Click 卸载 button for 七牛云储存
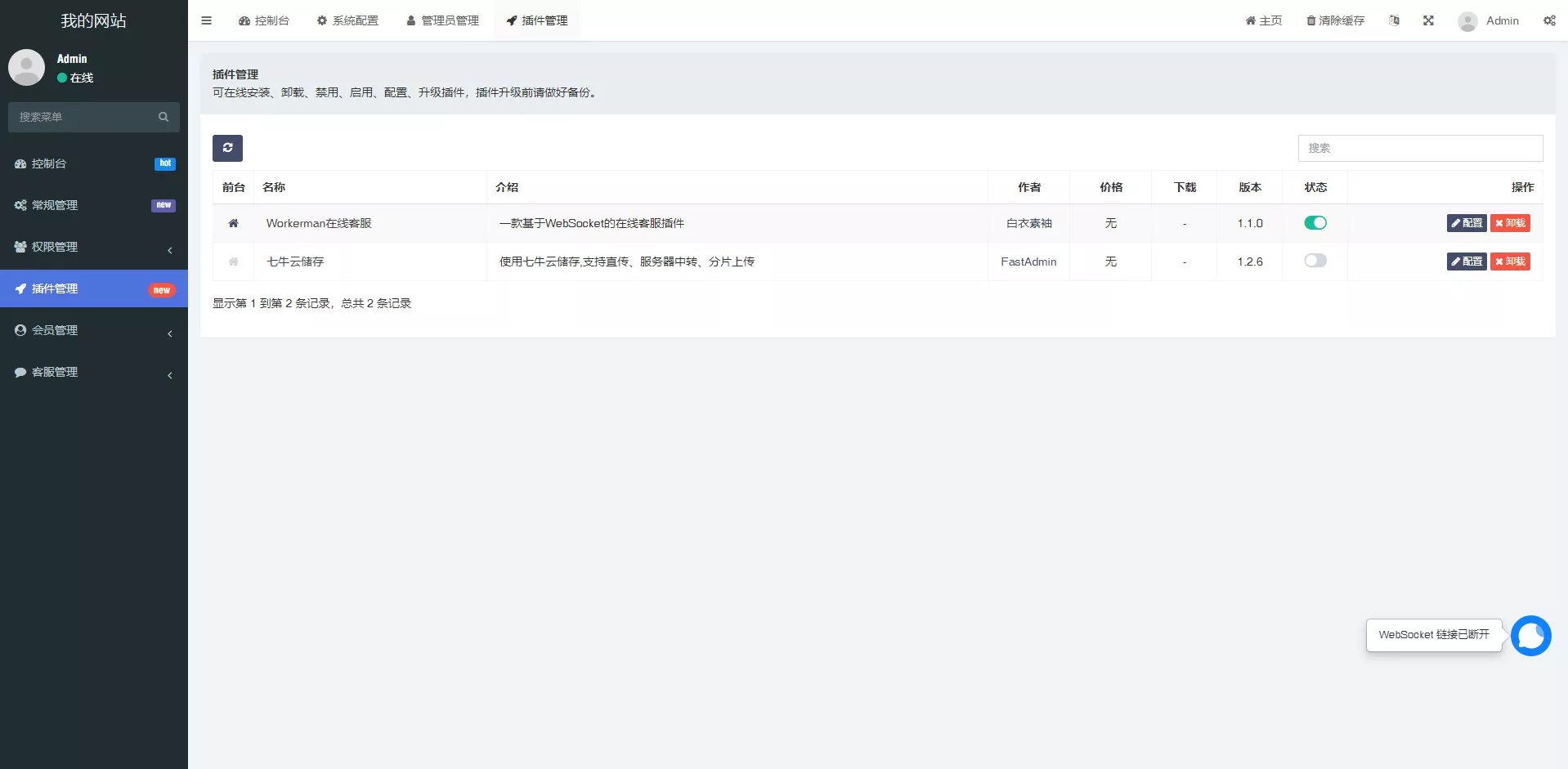 [x=1509, y=262]
